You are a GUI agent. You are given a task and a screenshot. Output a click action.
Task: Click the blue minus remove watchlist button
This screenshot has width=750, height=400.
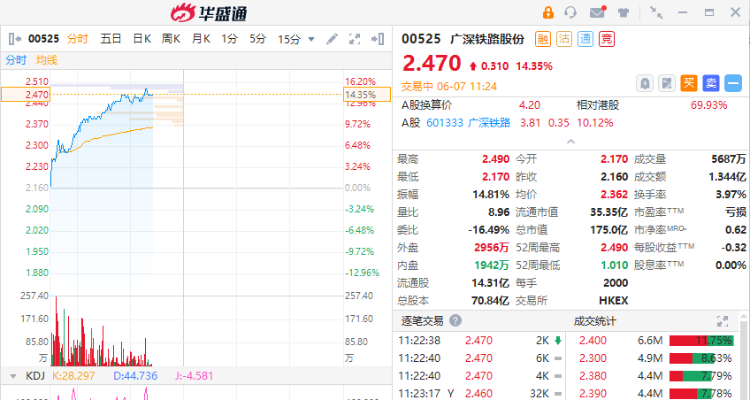[733, 83]
